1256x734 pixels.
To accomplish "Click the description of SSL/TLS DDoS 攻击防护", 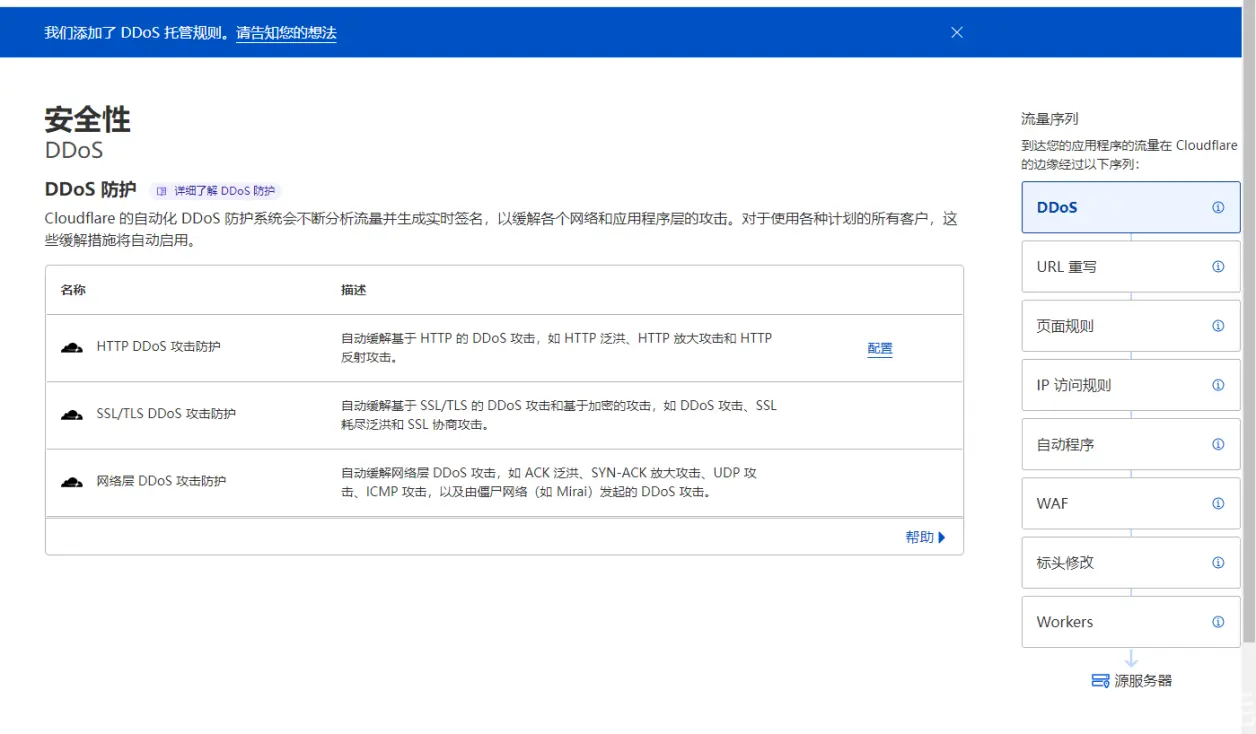I will (559, 415).
